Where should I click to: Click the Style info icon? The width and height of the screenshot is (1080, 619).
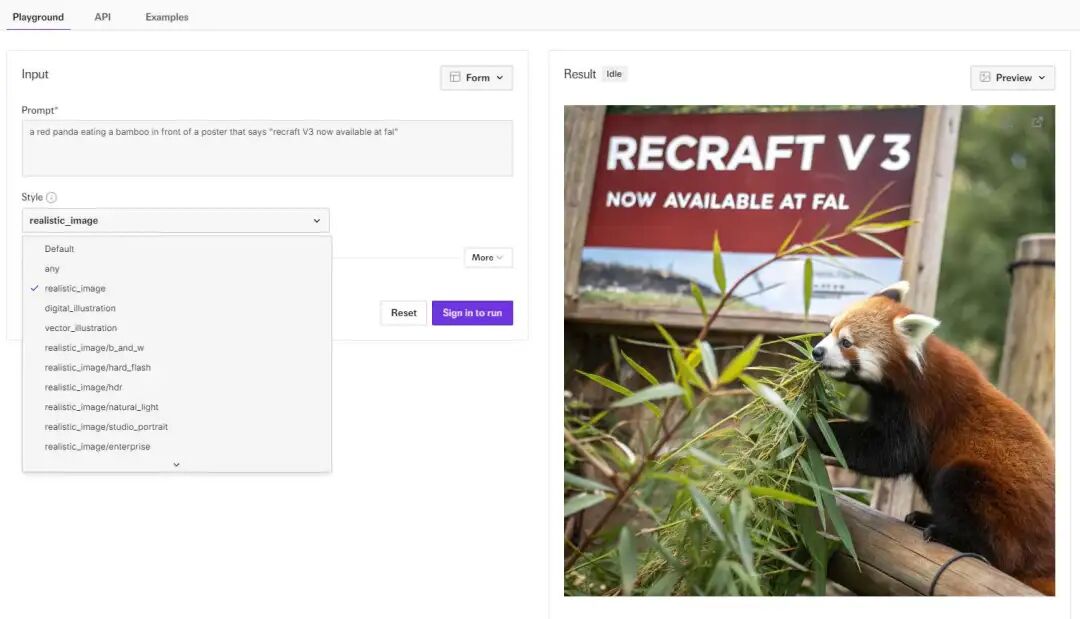[x=51, y=198]
